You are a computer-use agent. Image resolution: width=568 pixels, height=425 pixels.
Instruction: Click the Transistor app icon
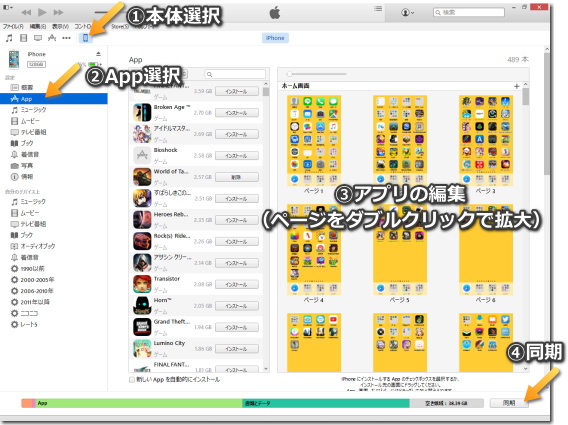point(142,284)
